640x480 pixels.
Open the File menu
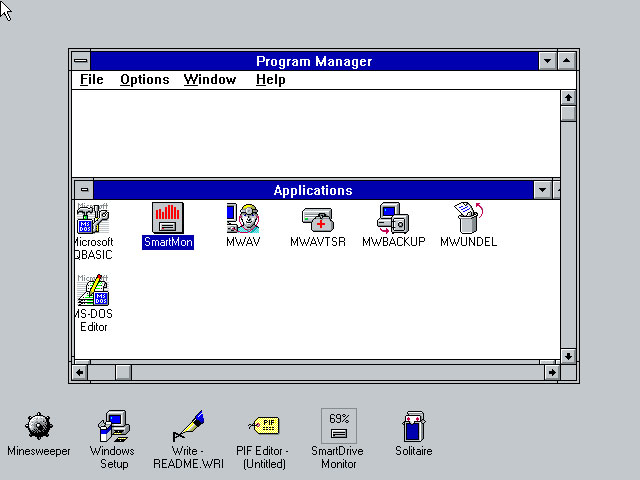[x=92, y=80]
